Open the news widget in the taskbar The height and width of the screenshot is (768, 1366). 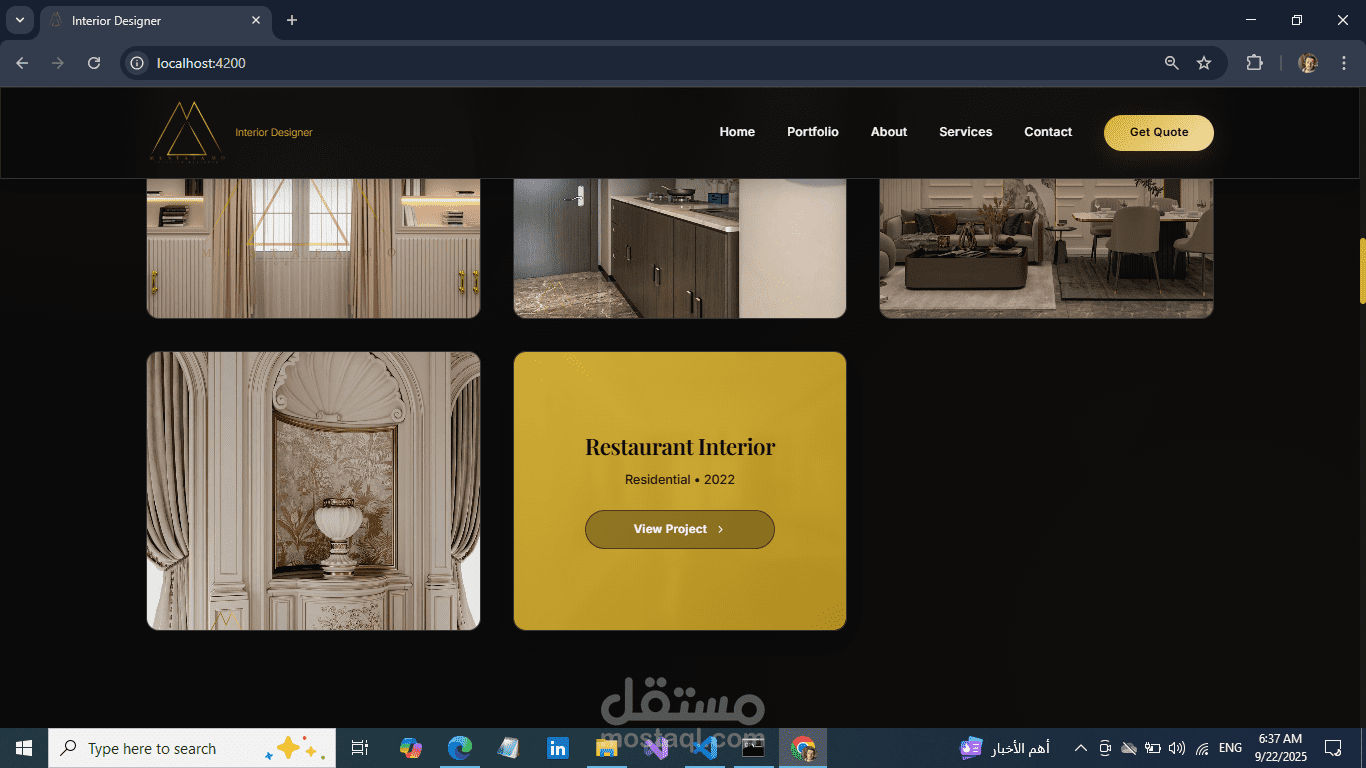point(1005,748)
